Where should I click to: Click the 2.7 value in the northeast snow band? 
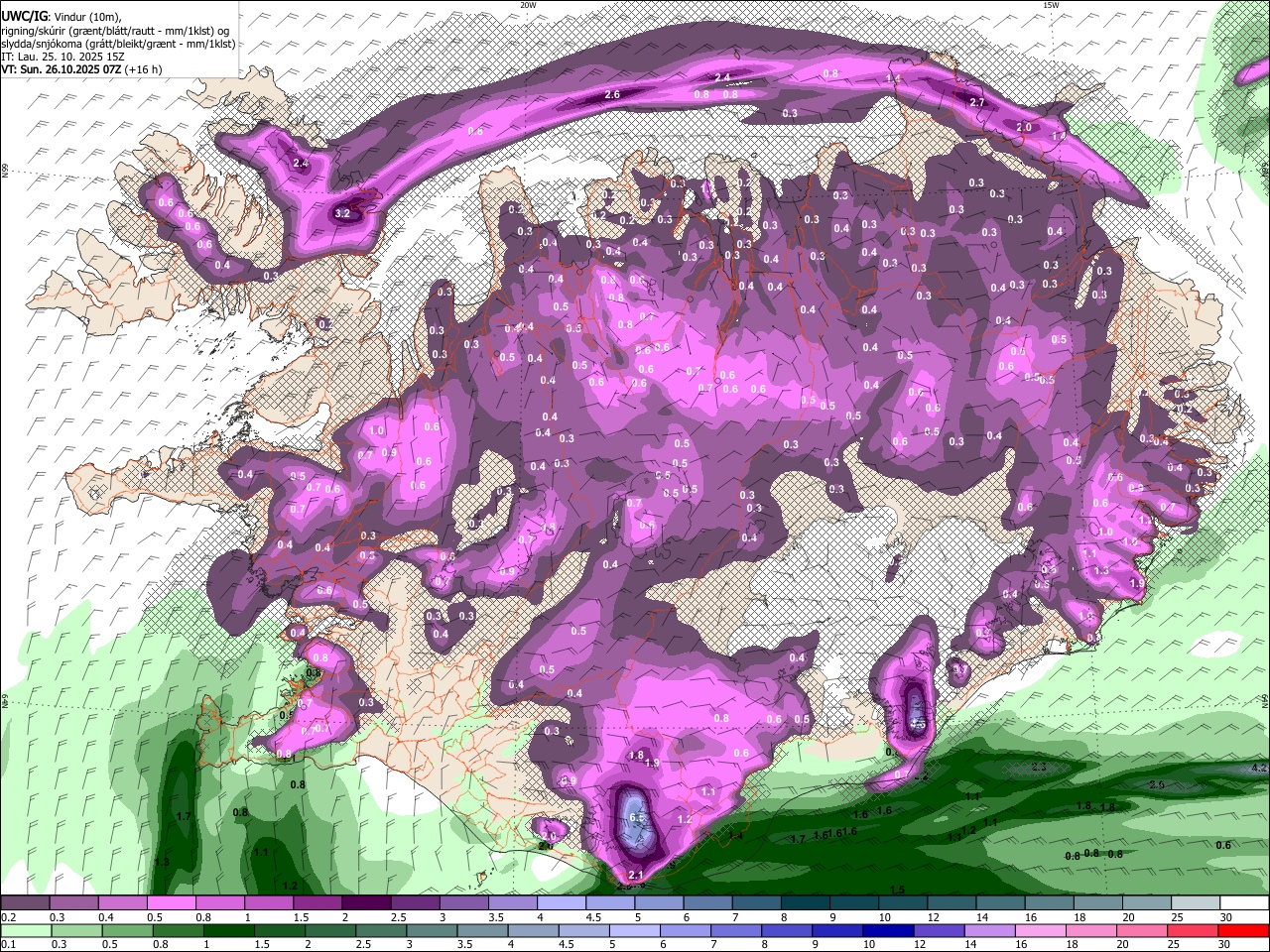977,102
